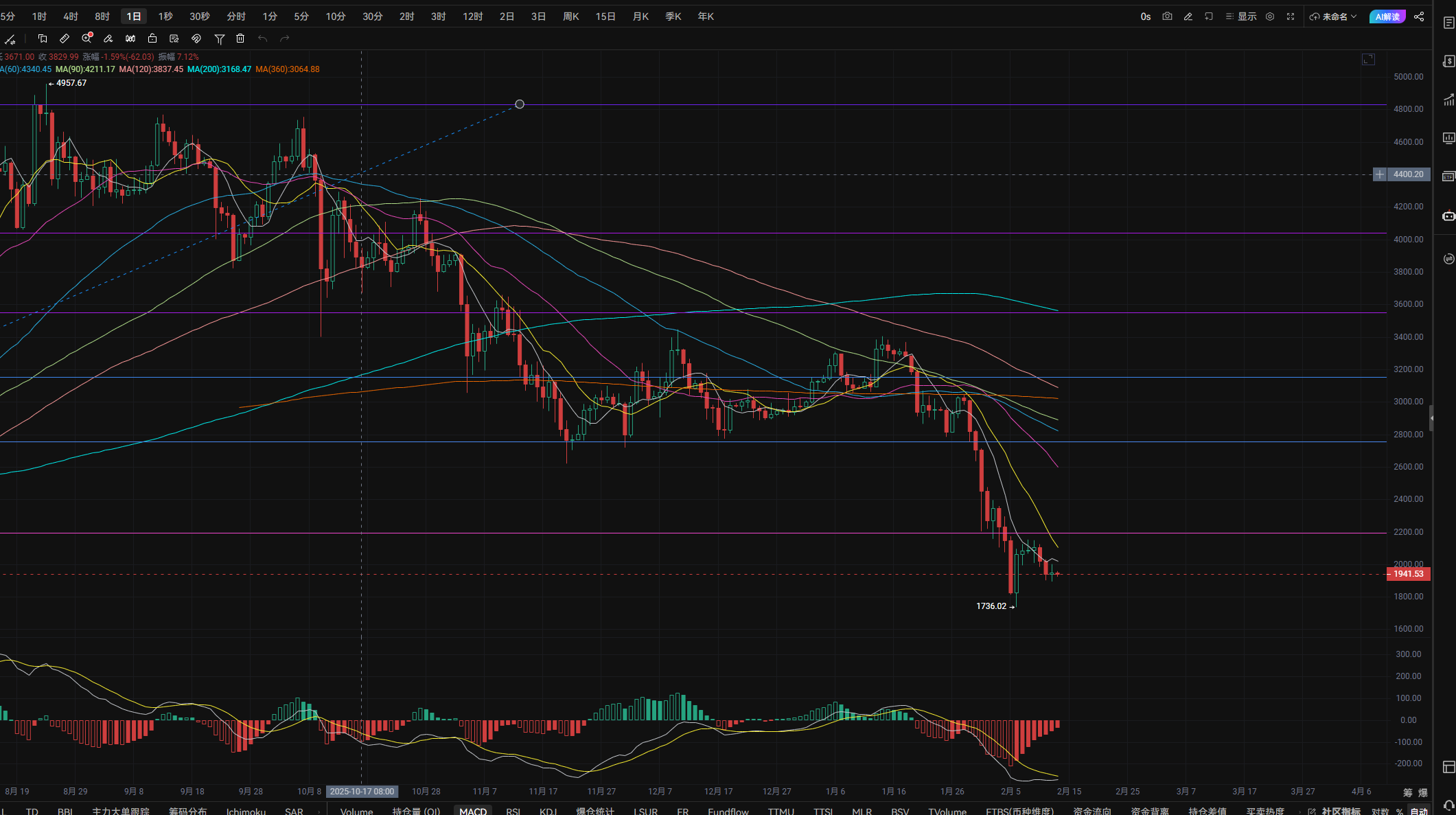Collapse the right side panel arrow handle
This screenshot has height=815, width=1456.
coord(1431,417)
